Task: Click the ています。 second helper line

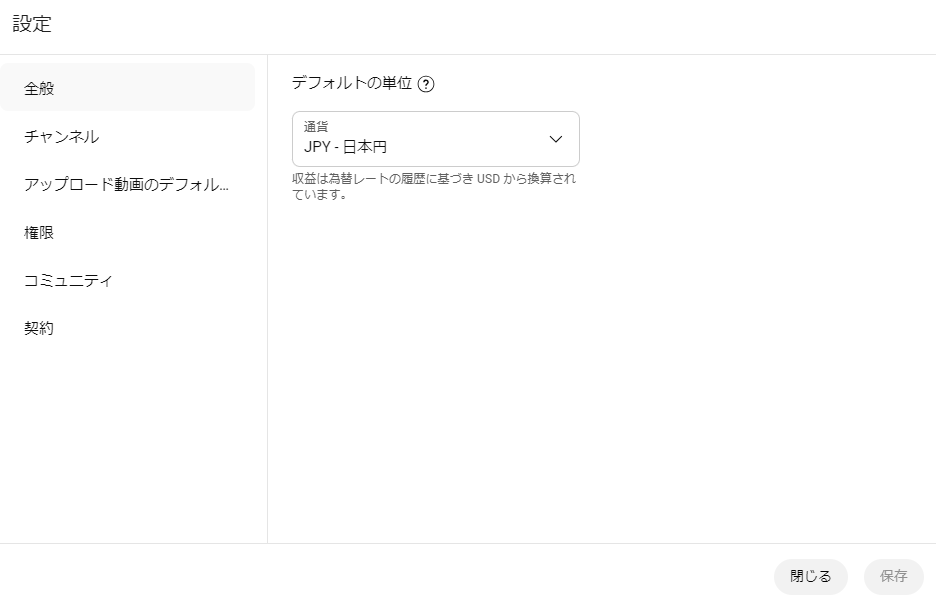Action: coord(319,195)
